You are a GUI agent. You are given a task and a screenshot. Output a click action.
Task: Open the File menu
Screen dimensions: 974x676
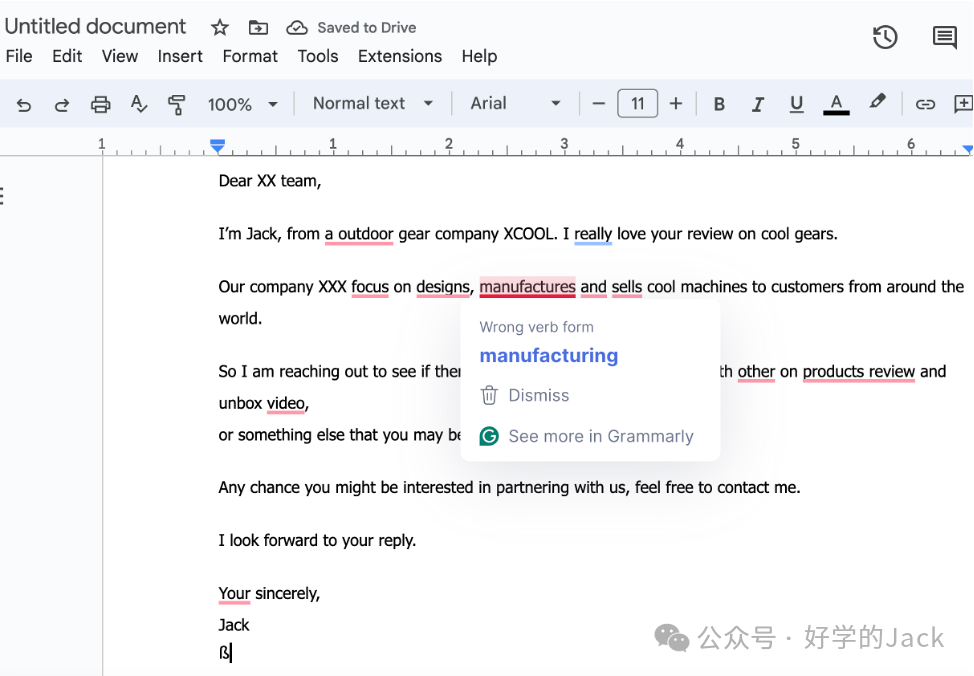(19, 57)
